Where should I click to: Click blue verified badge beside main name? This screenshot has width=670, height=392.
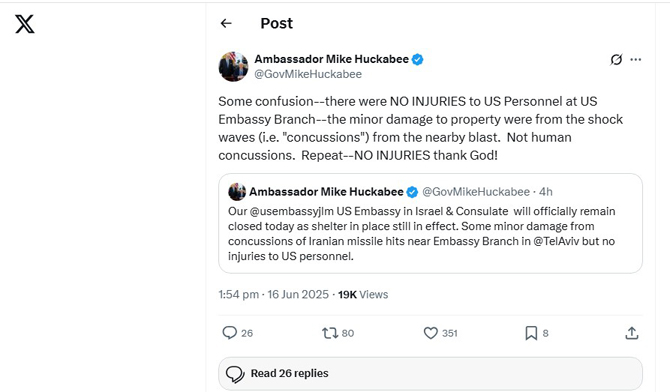click(417, 59)
